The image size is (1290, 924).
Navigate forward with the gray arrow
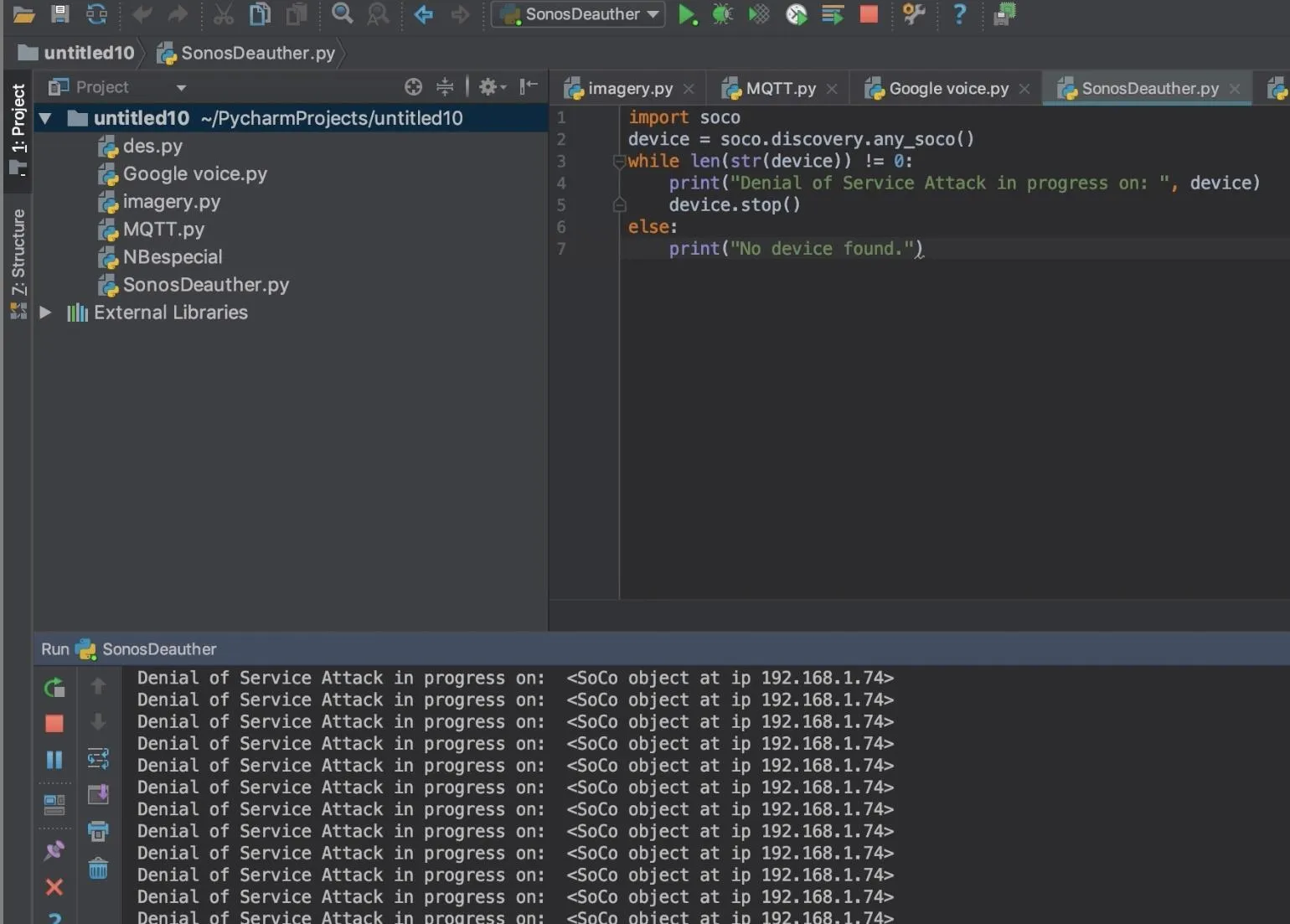coord(460,14)
